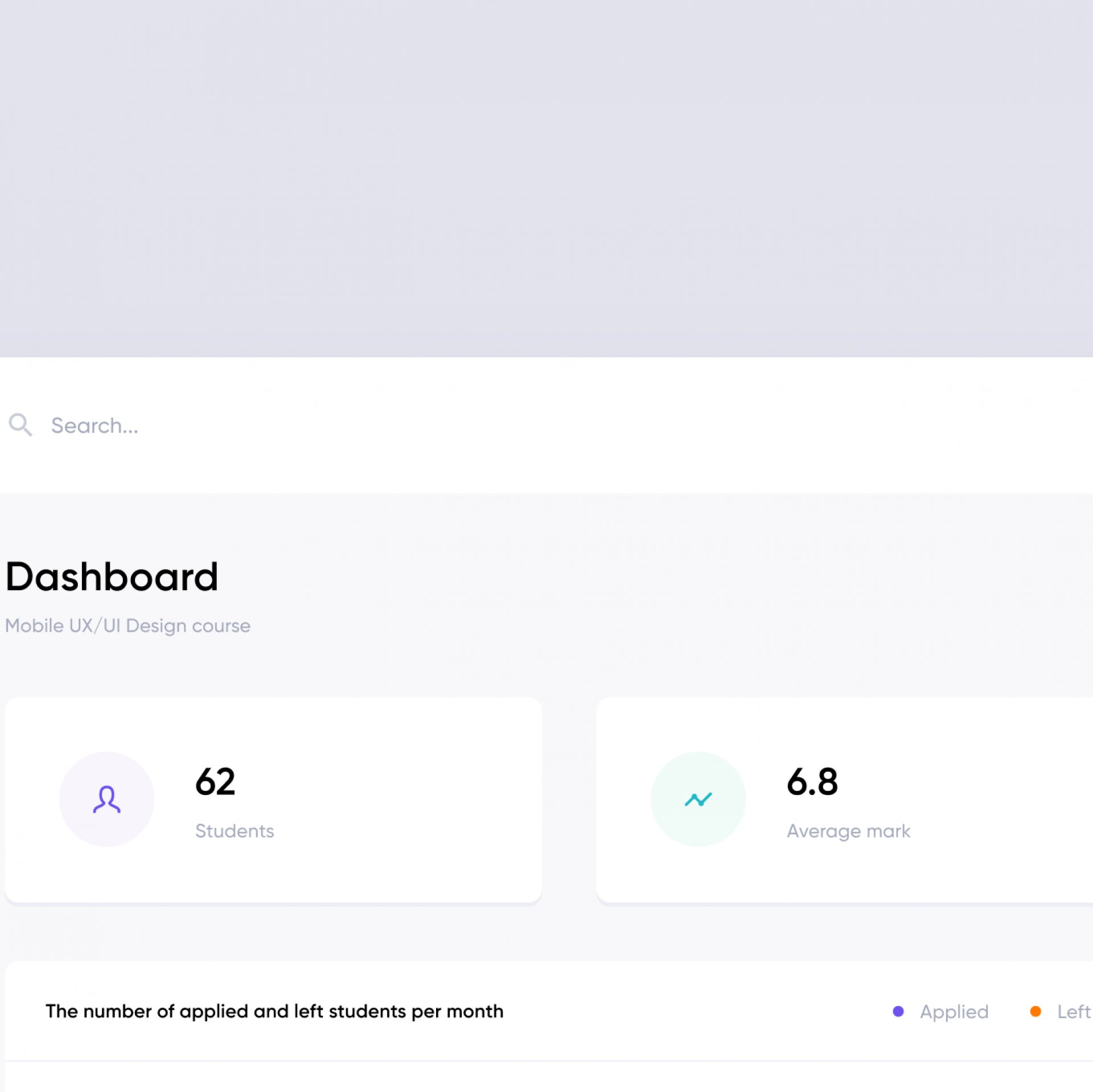Image resolution: width=1093 pixels, height=1092 pixels.
Task: Click the magnifying glass search icon
Action: (20, 425)
